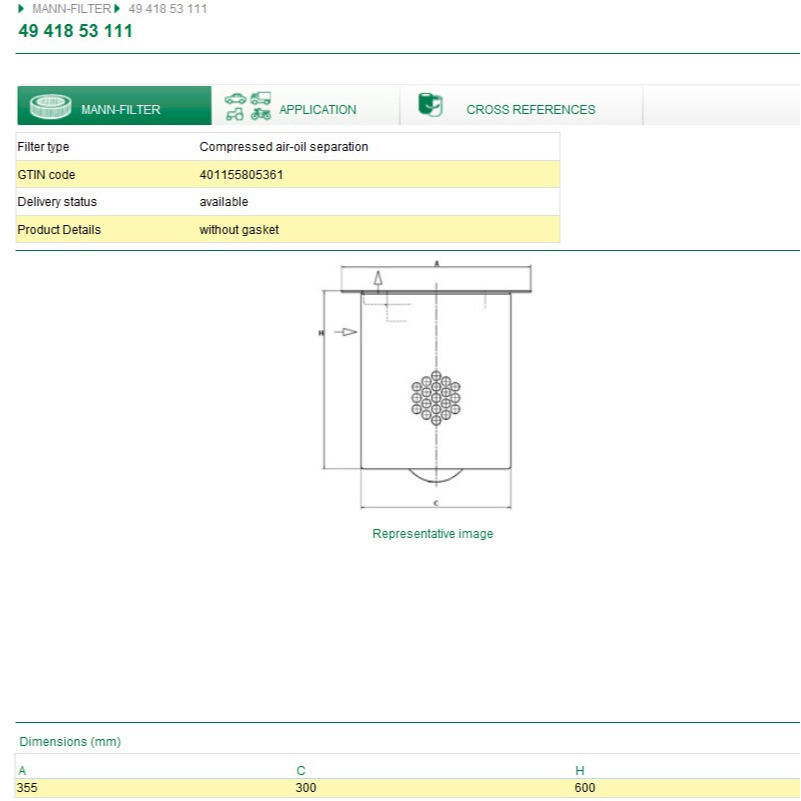
Task: Select the GTIN code label
Action: [46, 175]
